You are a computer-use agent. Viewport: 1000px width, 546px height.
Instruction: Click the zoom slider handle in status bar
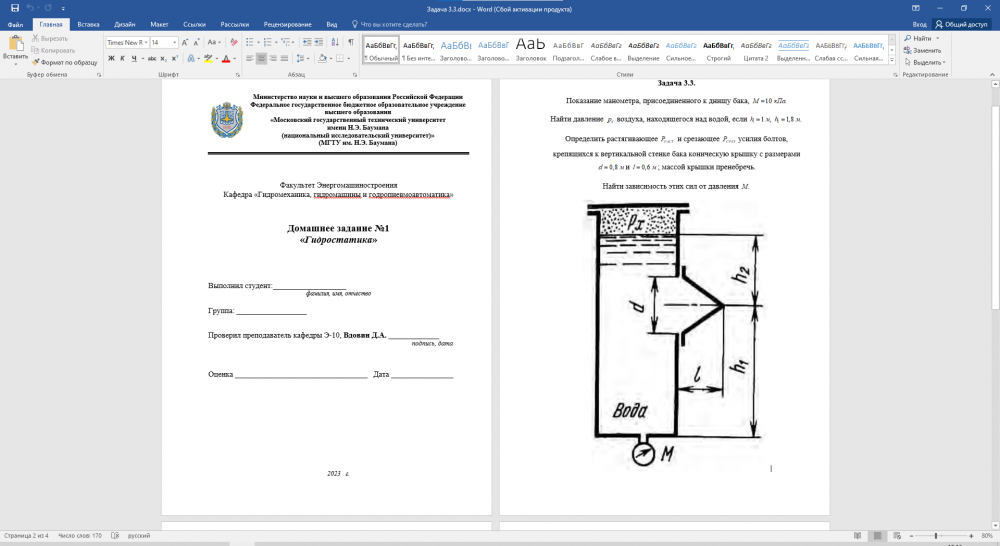point(936,536)
